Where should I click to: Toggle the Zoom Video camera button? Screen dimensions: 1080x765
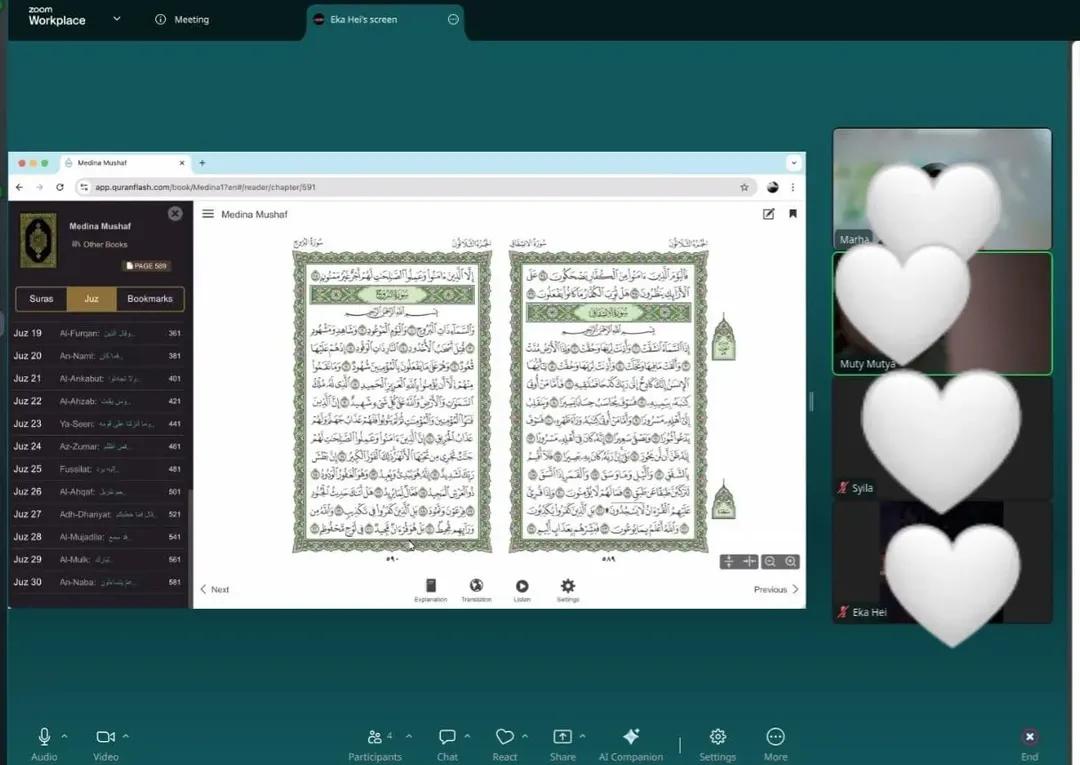pyautogui.click(x=105, y=737)
